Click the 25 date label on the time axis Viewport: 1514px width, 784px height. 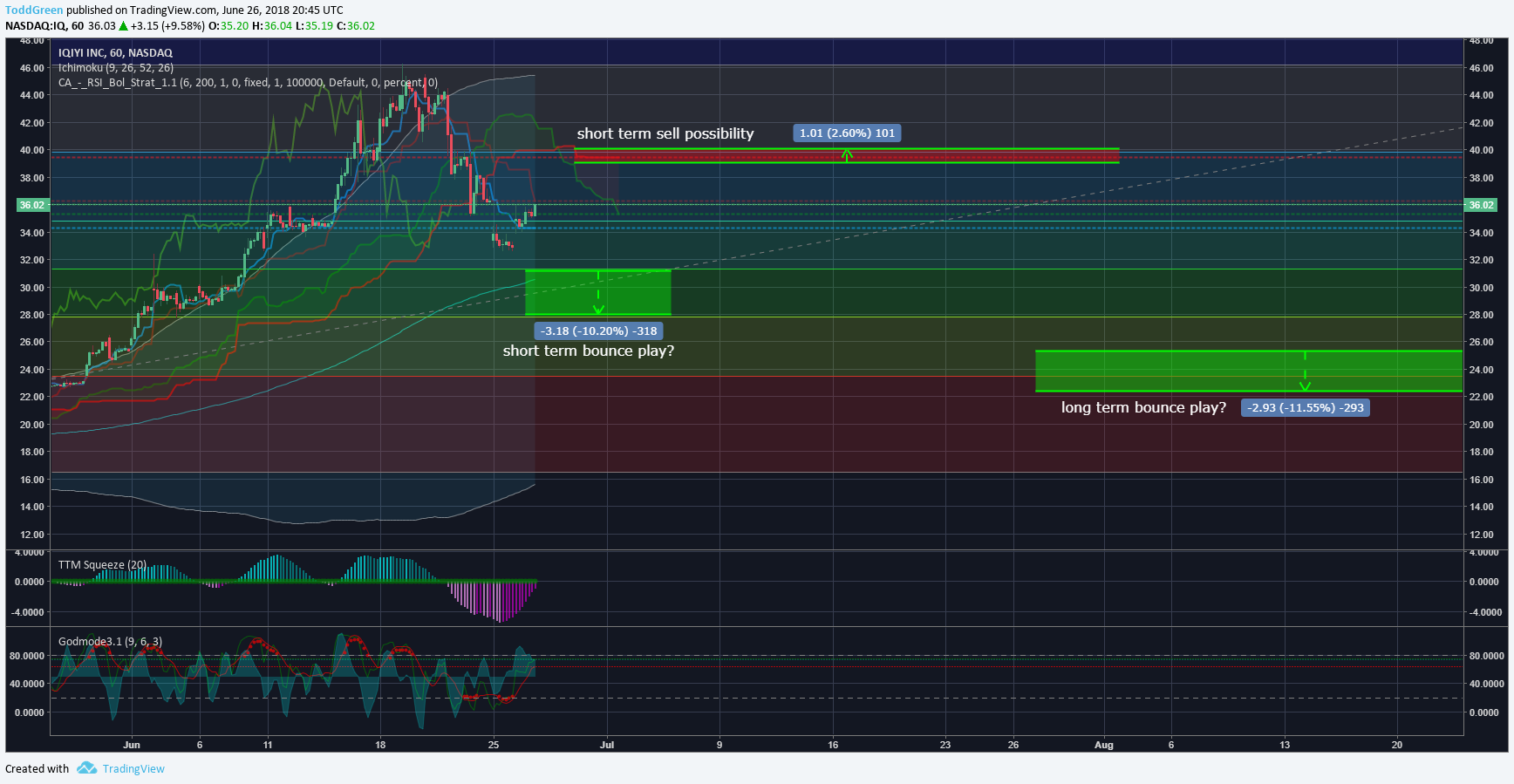[x=494, y=745]
